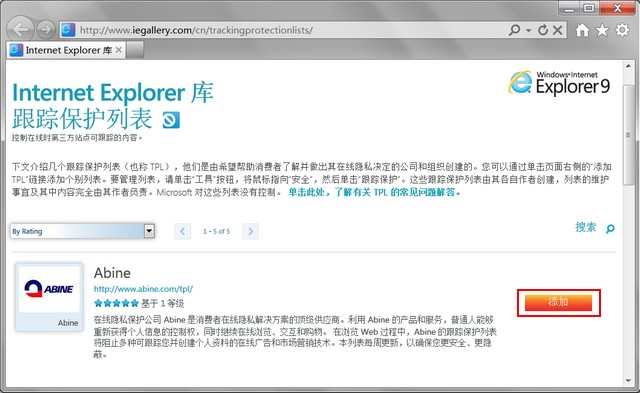Click the tracking protection shield icon by 跟踪保护列表
The height and width of the screenshot is (393, 640).
tap(171, 120)
